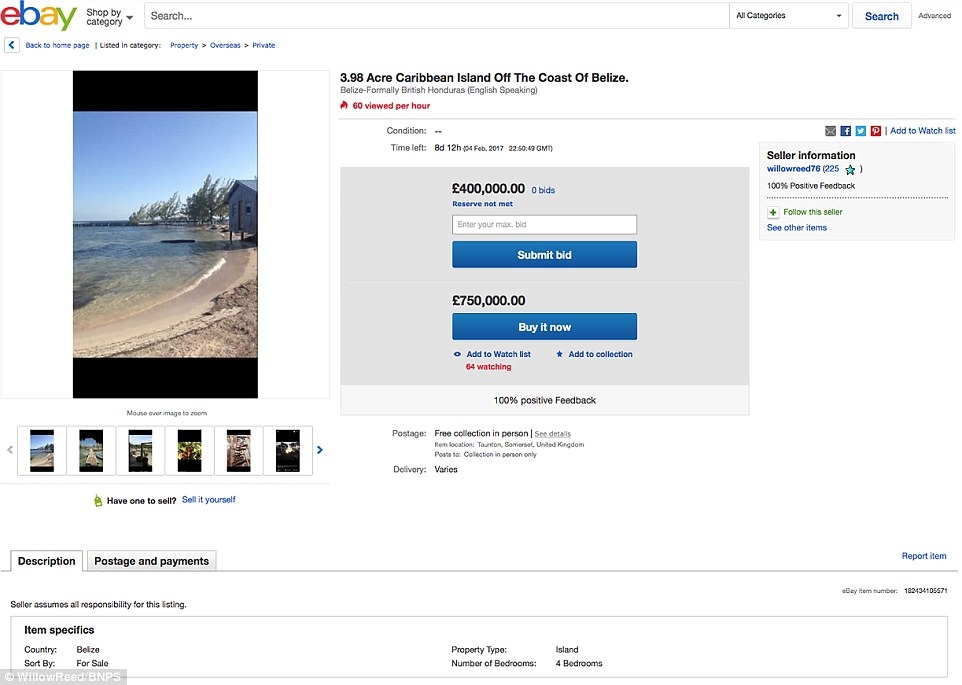
Task: Click the eBay logo
Action: (40, 17)
